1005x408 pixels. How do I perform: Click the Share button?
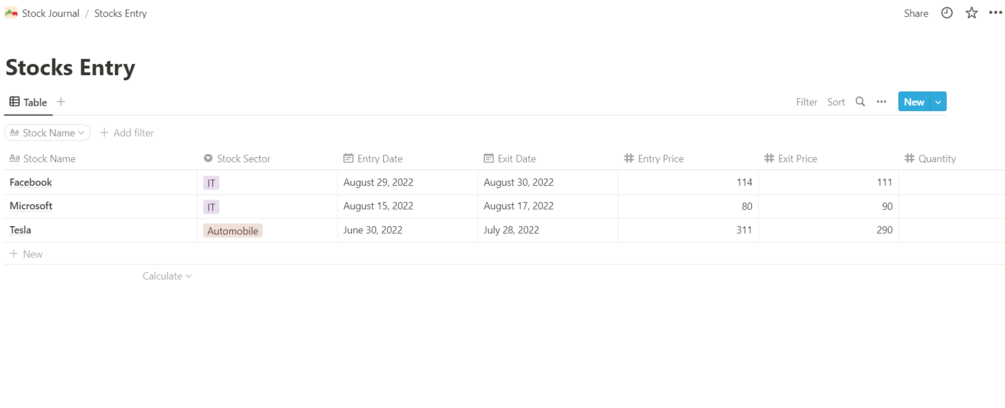tap(916, 14)
